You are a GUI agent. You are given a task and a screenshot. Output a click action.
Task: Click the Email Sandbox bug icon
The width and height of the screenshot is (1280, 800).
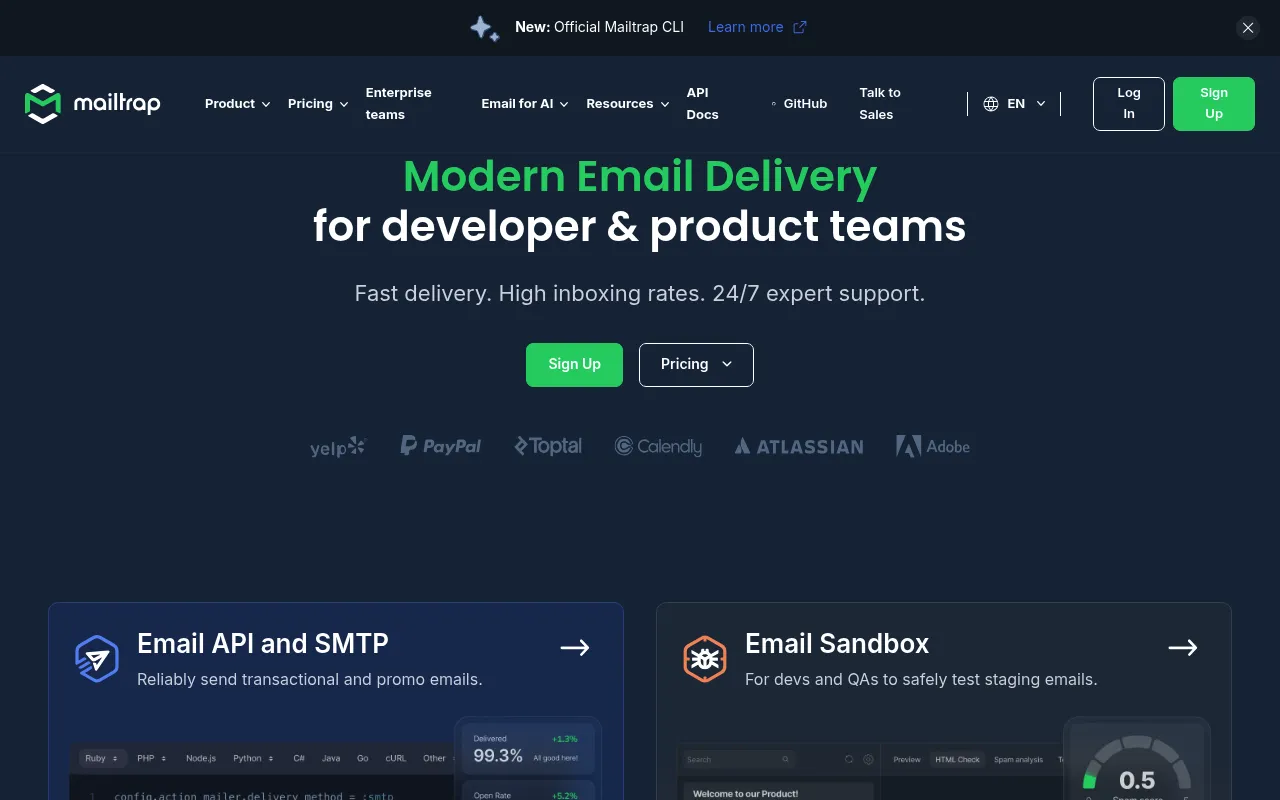tap(705, 659)
